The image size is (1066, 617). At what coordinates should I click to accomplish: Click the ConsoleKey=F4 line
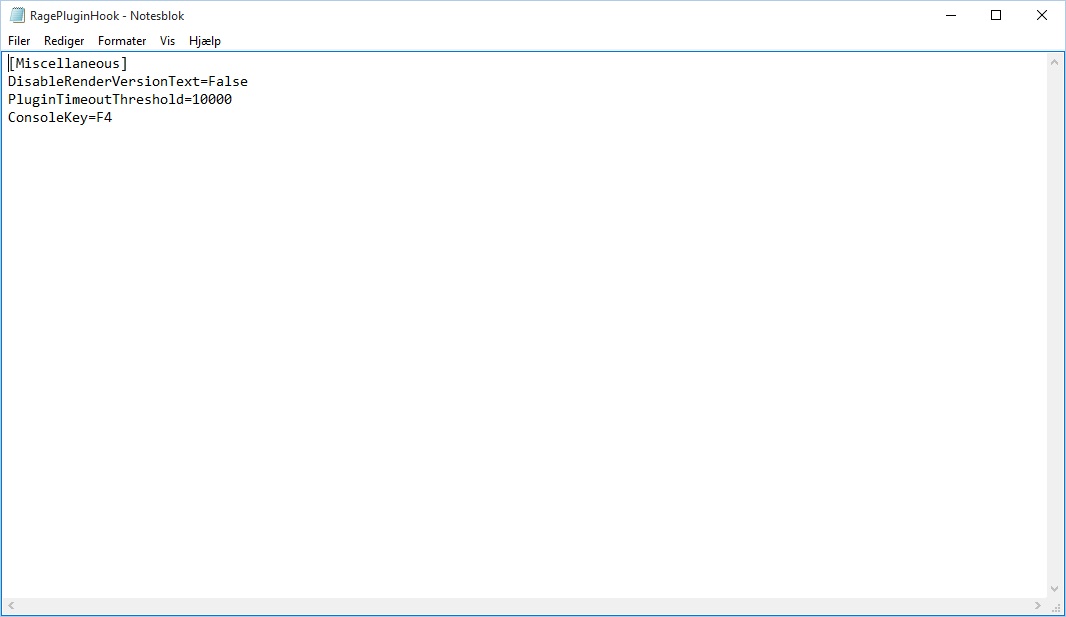point(60,118)
